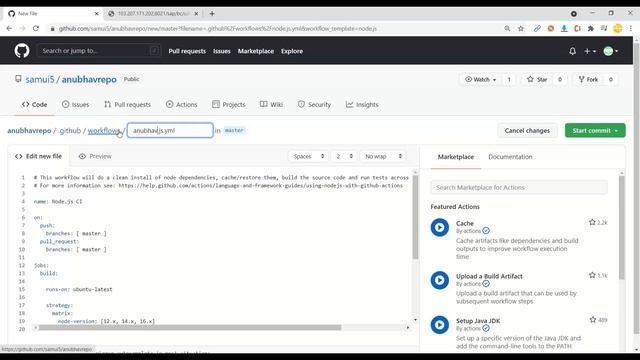Screen dimensions: 640x360
Task: Open the Pull requests header link
Action: (187, 51)
